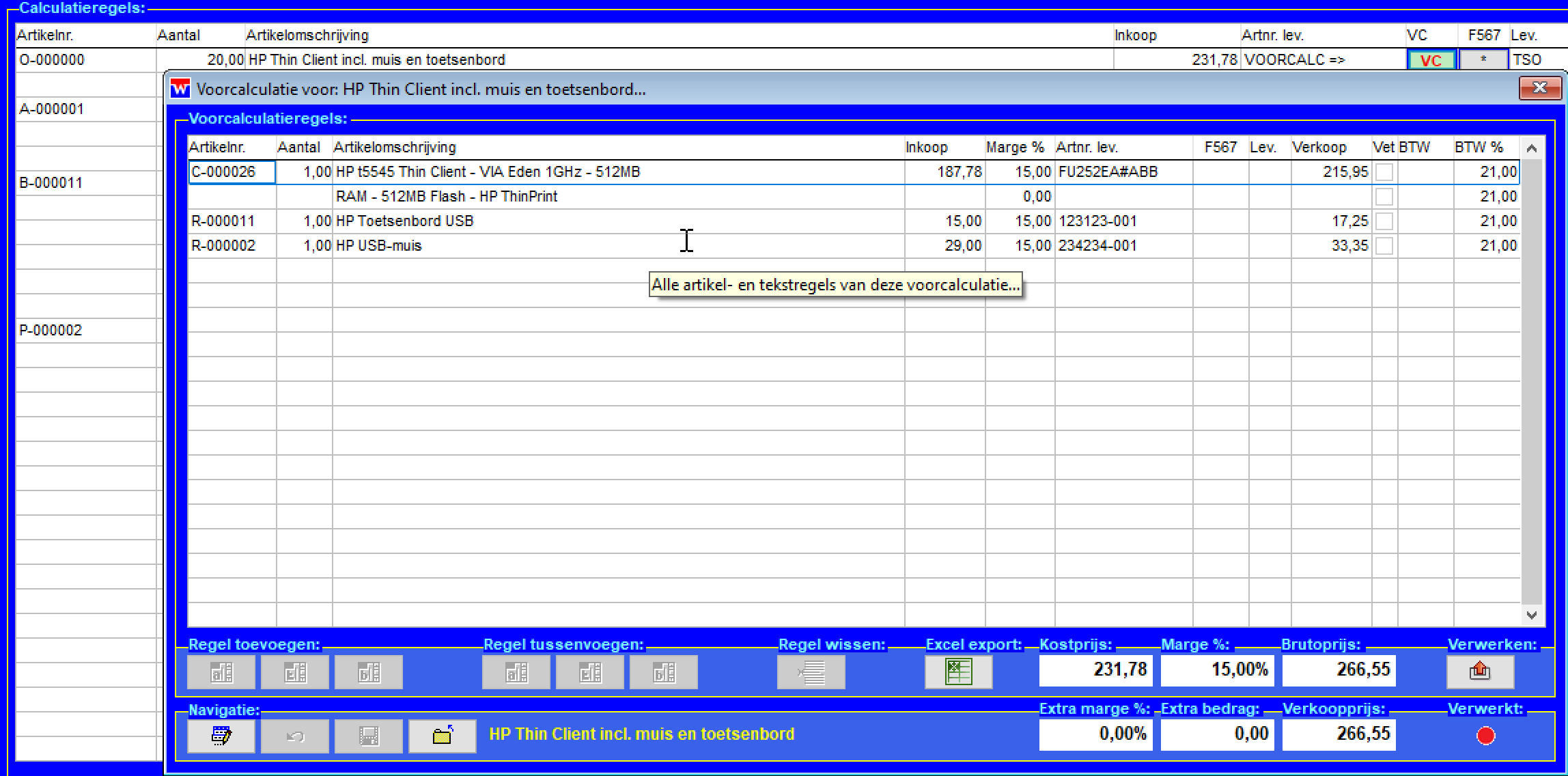Viewport: 1568px width, 776px height.
Task: Click the yellow folder icon in Navigatie
Action: pos(443,736)
